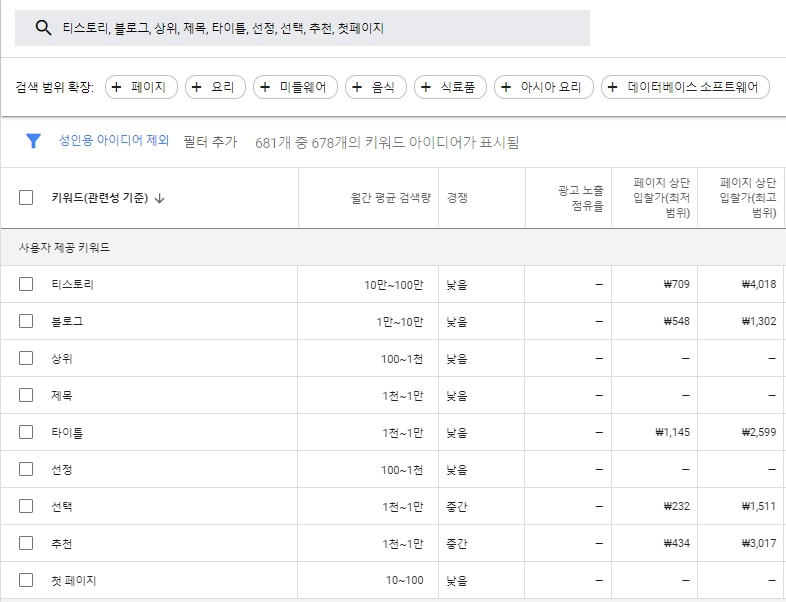Sort by 광고 노출 점유율 column header
Image resolution: width=786 pixels, height=602 pixels.
[581, 198]
